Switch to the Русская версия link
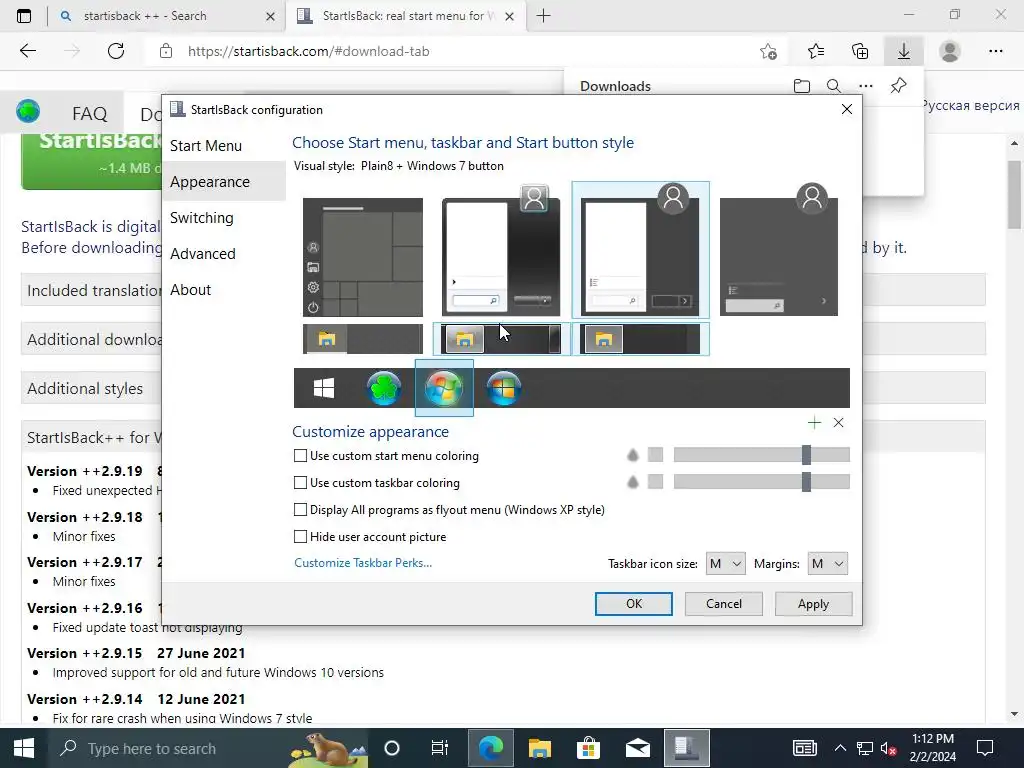 click(970, 106)
